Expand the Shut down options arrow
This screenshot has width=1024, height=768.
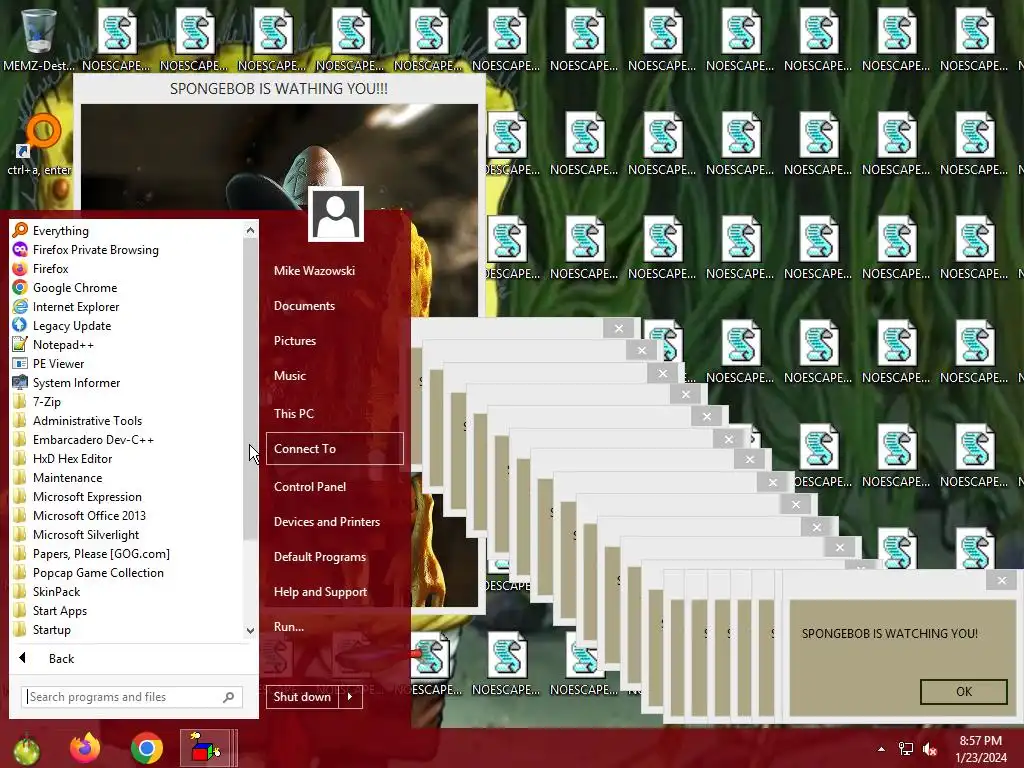(x=350, y=697)
